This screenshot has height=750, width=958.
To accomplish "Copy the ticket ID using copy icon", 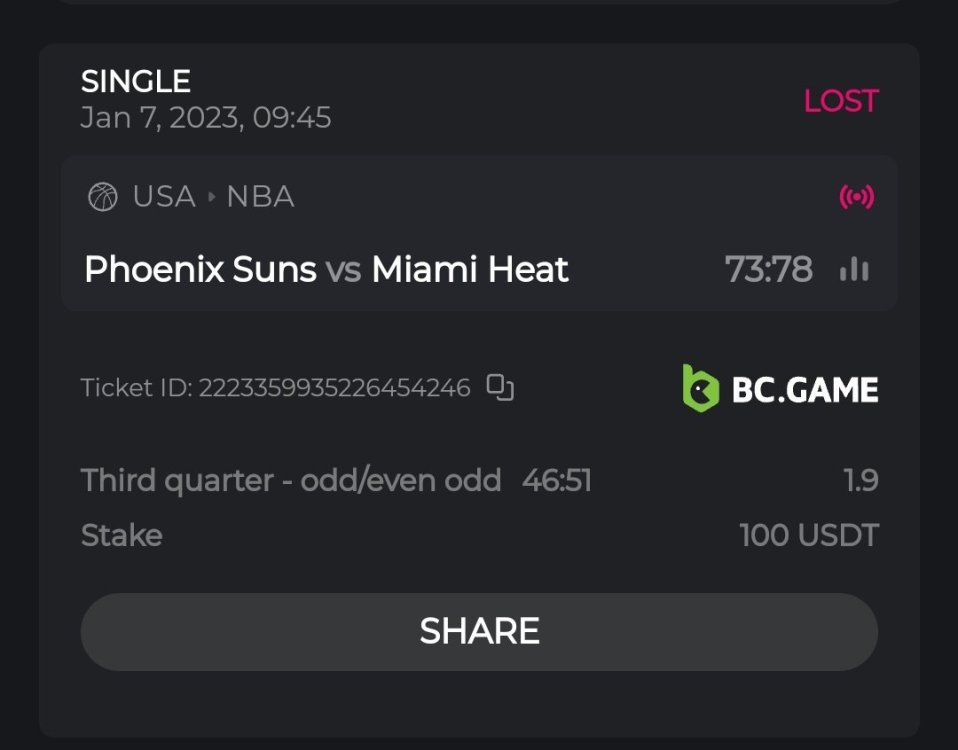I will 500,387.
